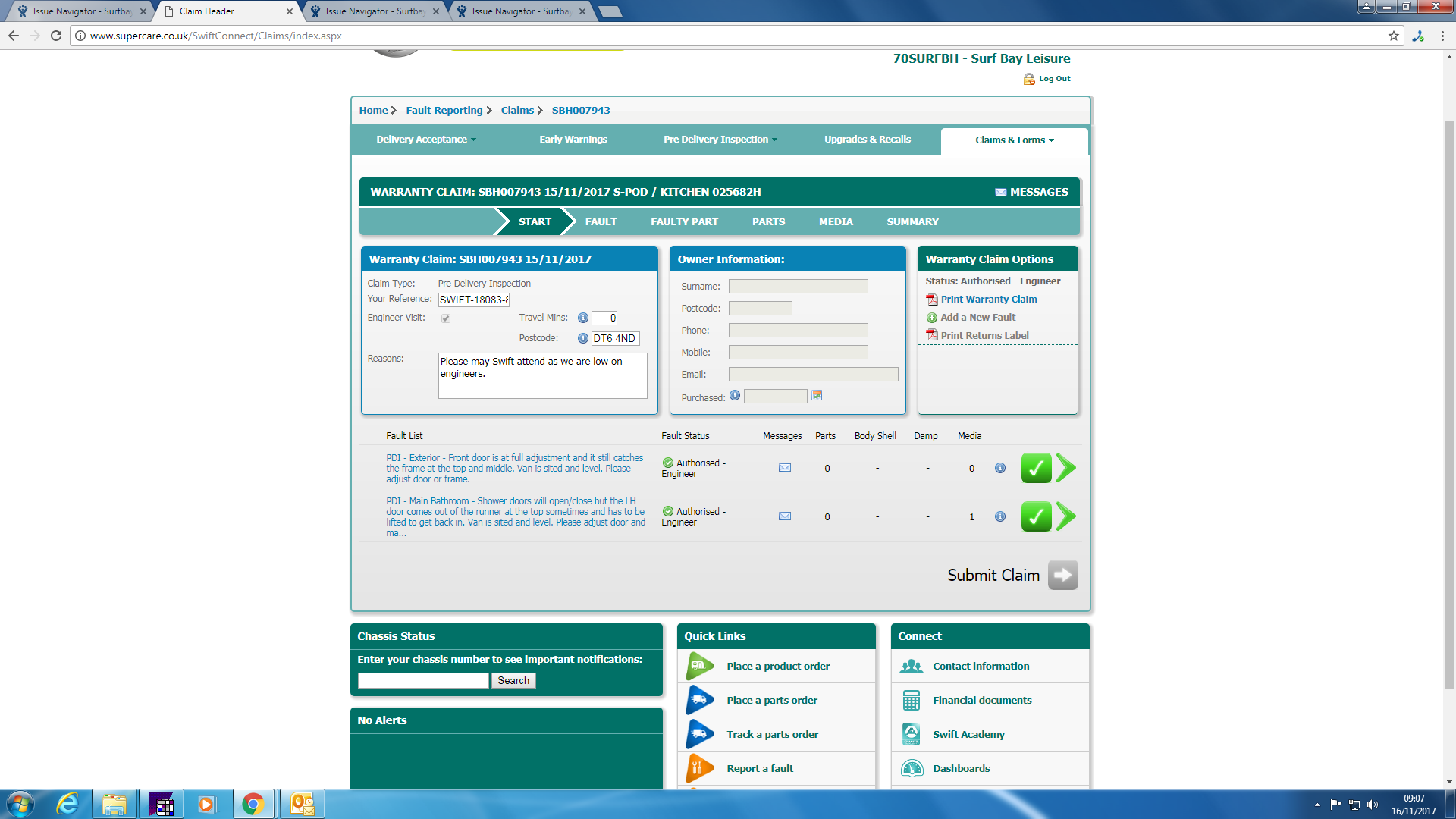Click green arrow for shower doors fault

click(x=1065, y=517)
